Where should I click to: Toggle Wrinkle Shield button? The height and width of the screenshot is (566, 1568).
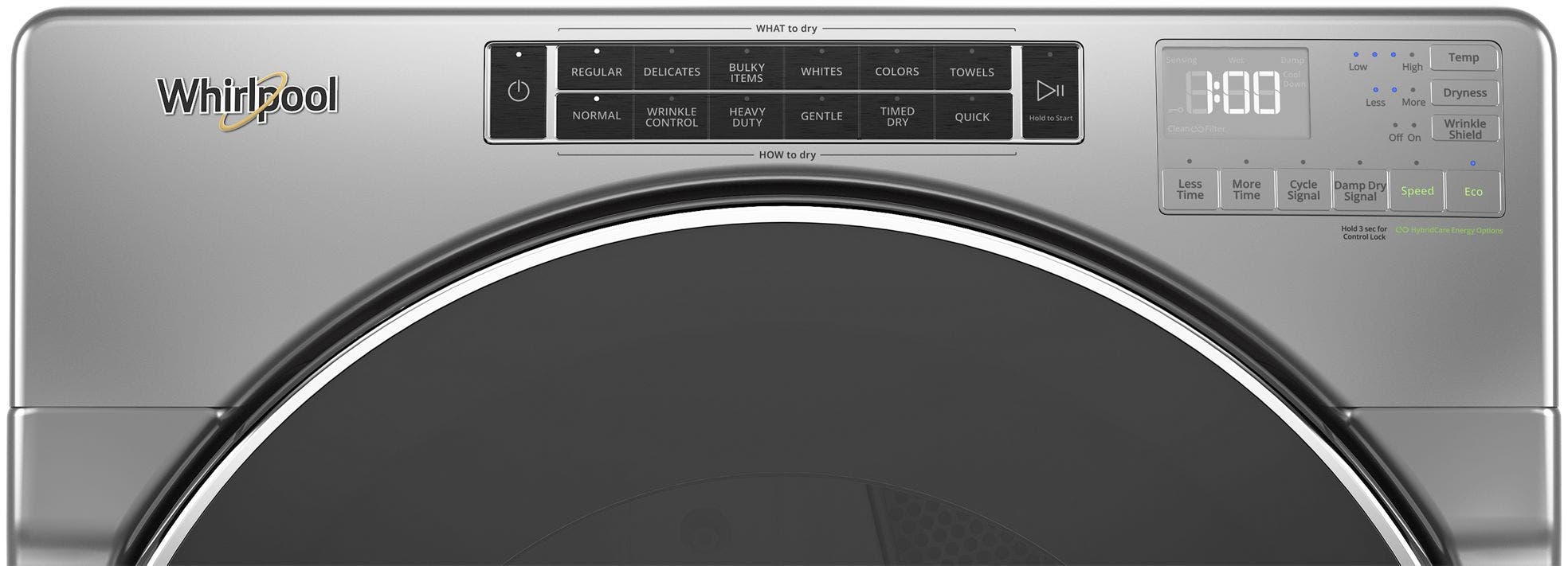coord(1464,128)
